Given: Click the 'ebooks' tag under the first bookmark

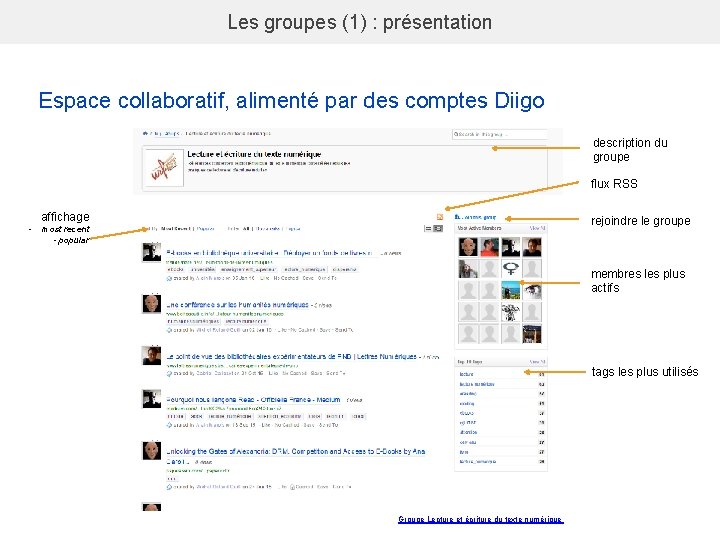Looking at the screenshot, I should point(175,270).
